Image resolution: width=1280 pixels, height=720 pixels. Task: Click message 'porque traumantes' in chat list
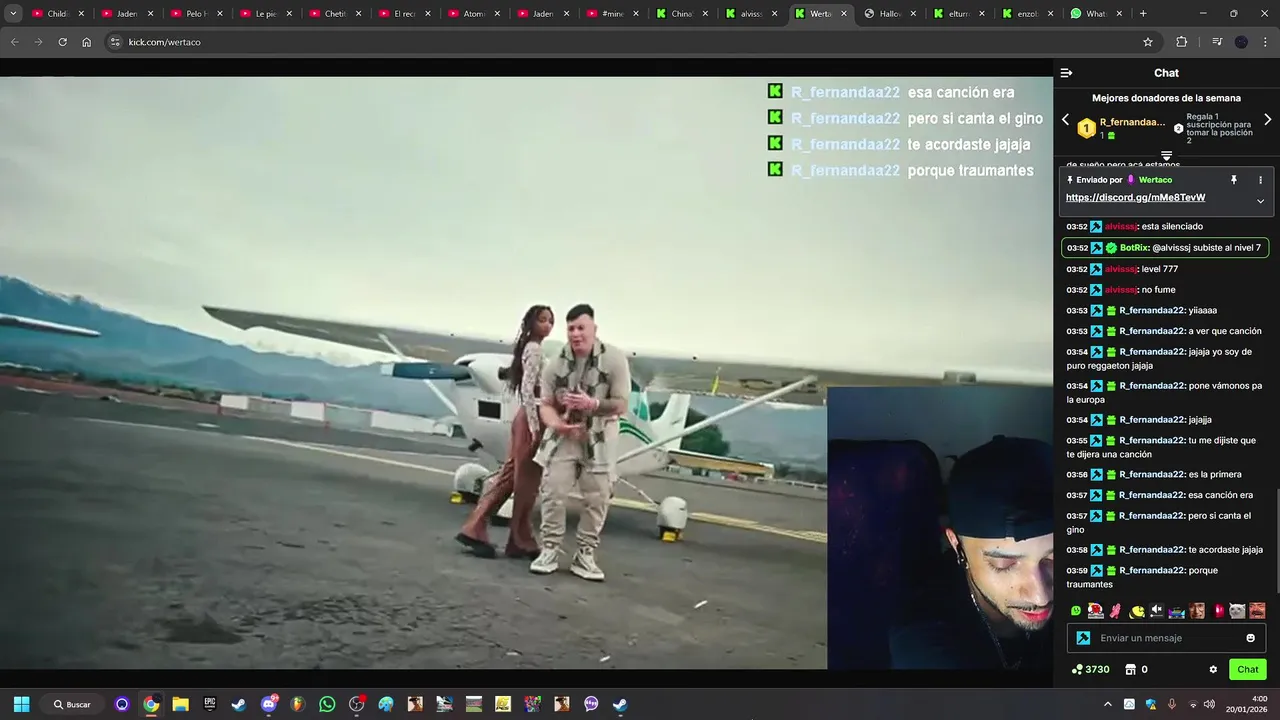click(1166, 577)
